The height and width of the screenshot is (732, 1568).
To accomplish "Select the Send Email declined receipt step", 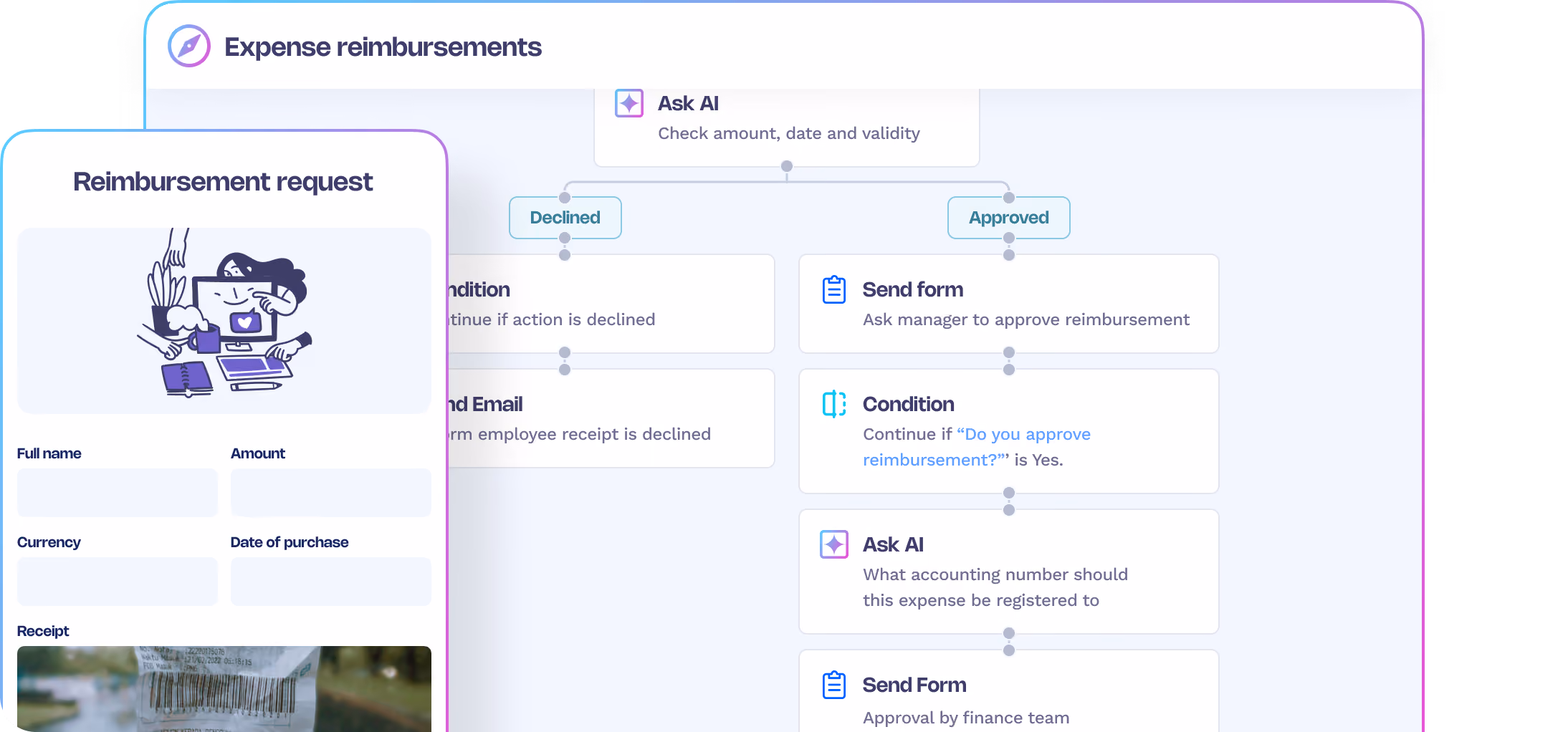I will [x=611, y=418].
